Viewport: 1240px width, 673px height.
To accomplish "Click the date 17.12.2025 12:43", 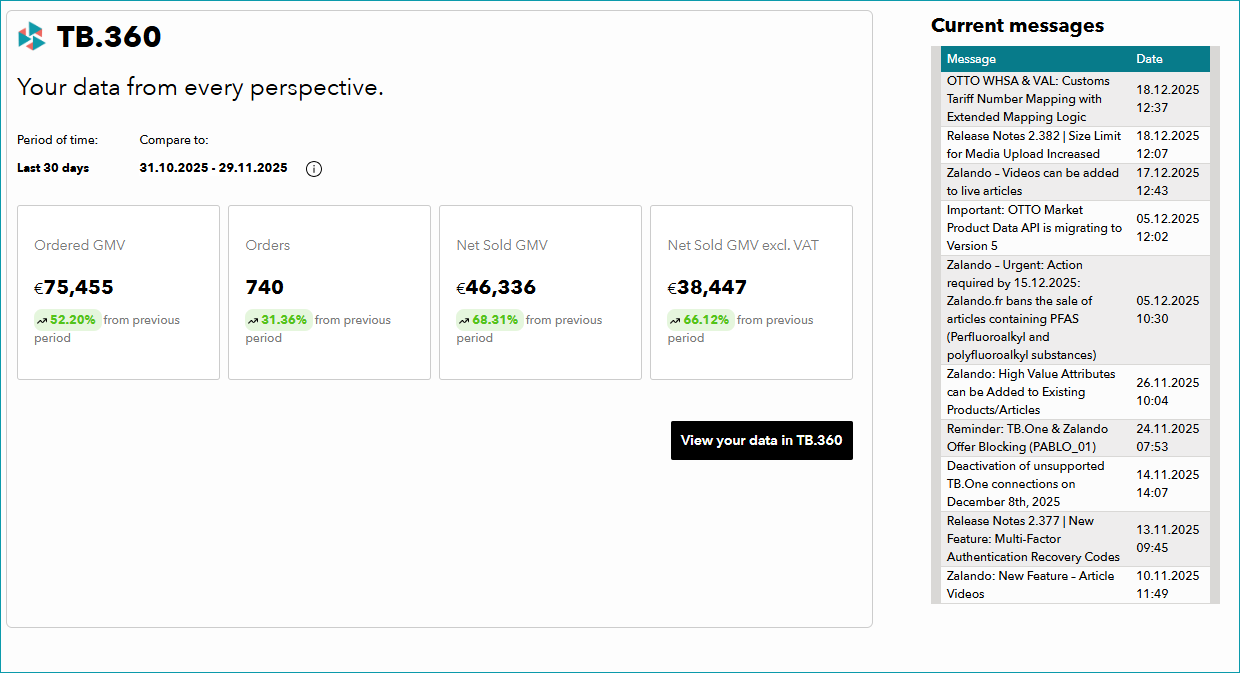I will [x=1167, y=182].
